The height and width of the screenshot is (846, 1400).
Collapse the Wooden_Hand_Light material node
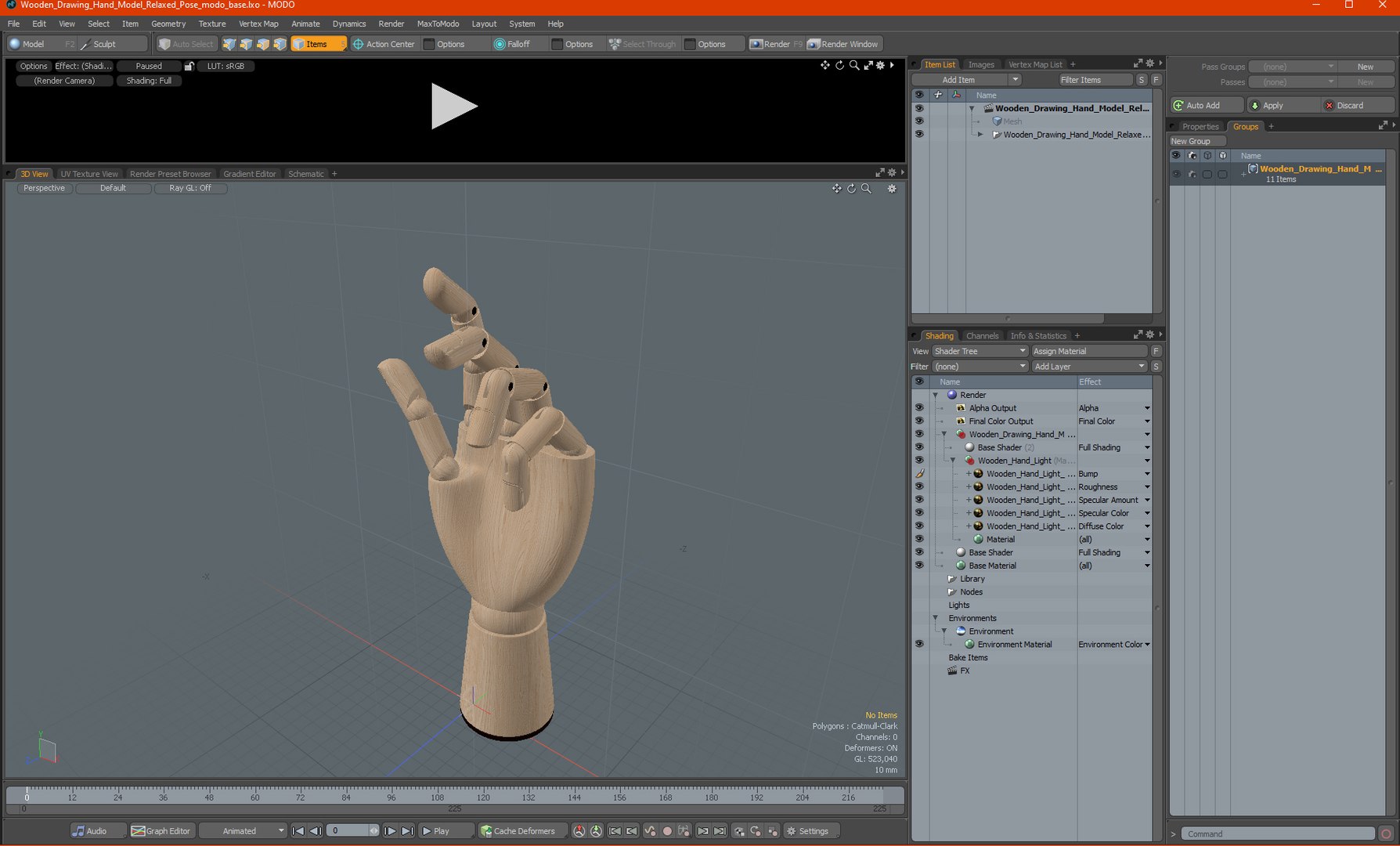point(953,461)
